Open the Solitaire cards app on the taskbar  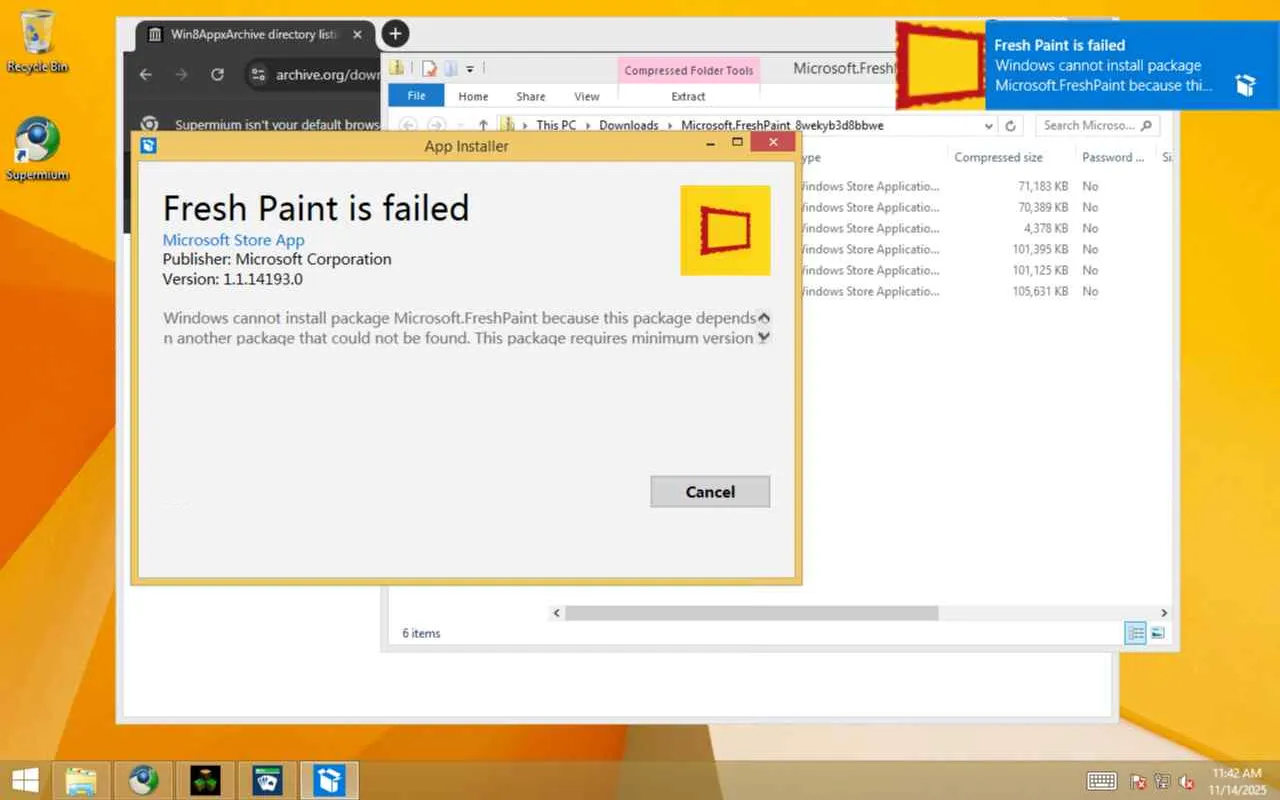pos(267,780)
